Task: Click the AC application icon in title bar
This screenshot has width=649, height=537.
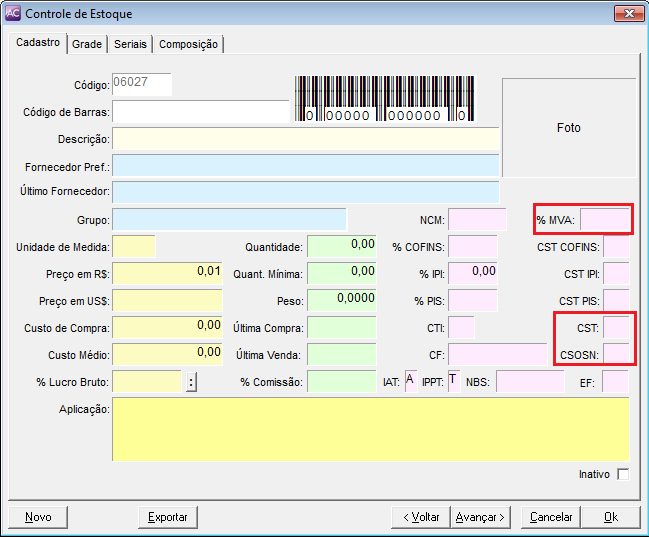Action: coord(13,14)
